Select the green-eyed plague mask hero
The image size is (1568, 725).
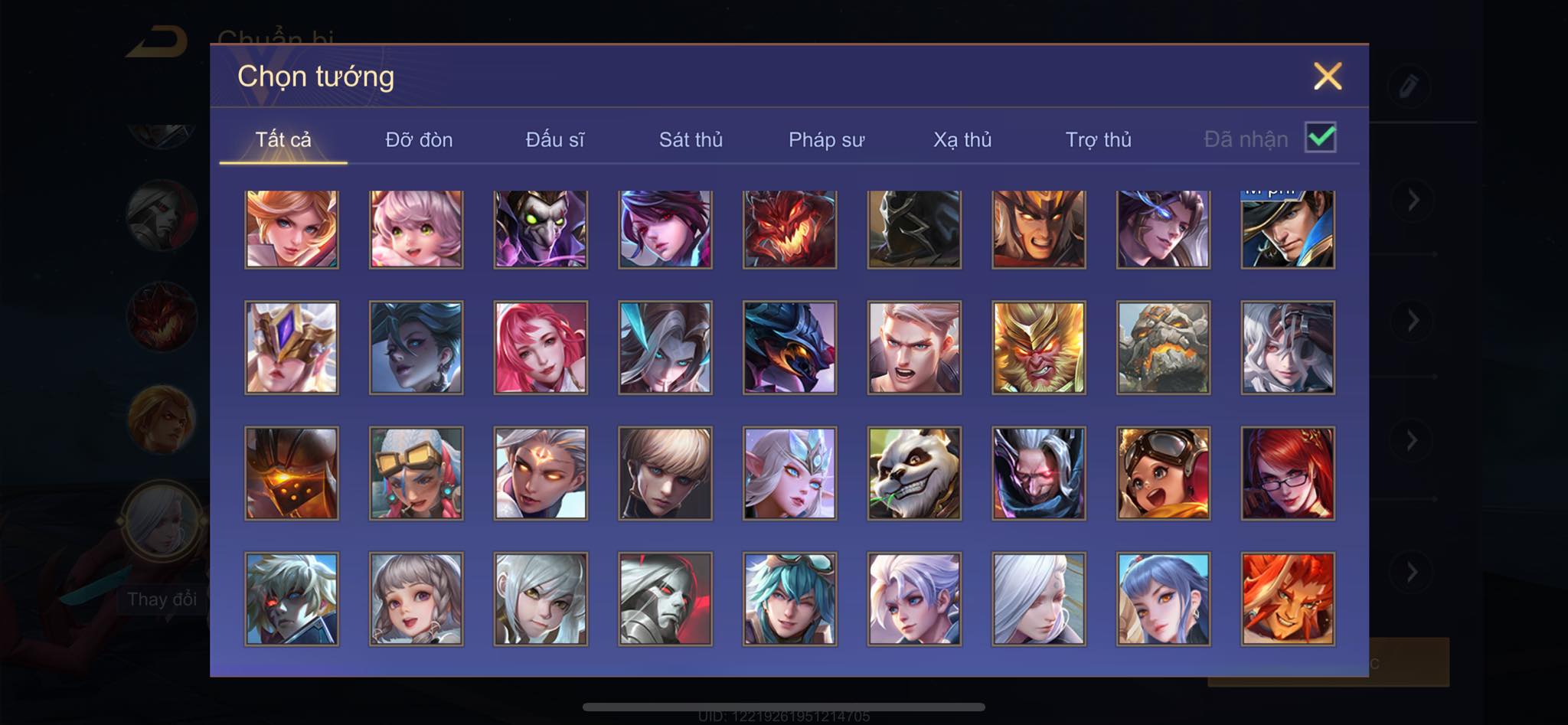[x=541, y=229]
